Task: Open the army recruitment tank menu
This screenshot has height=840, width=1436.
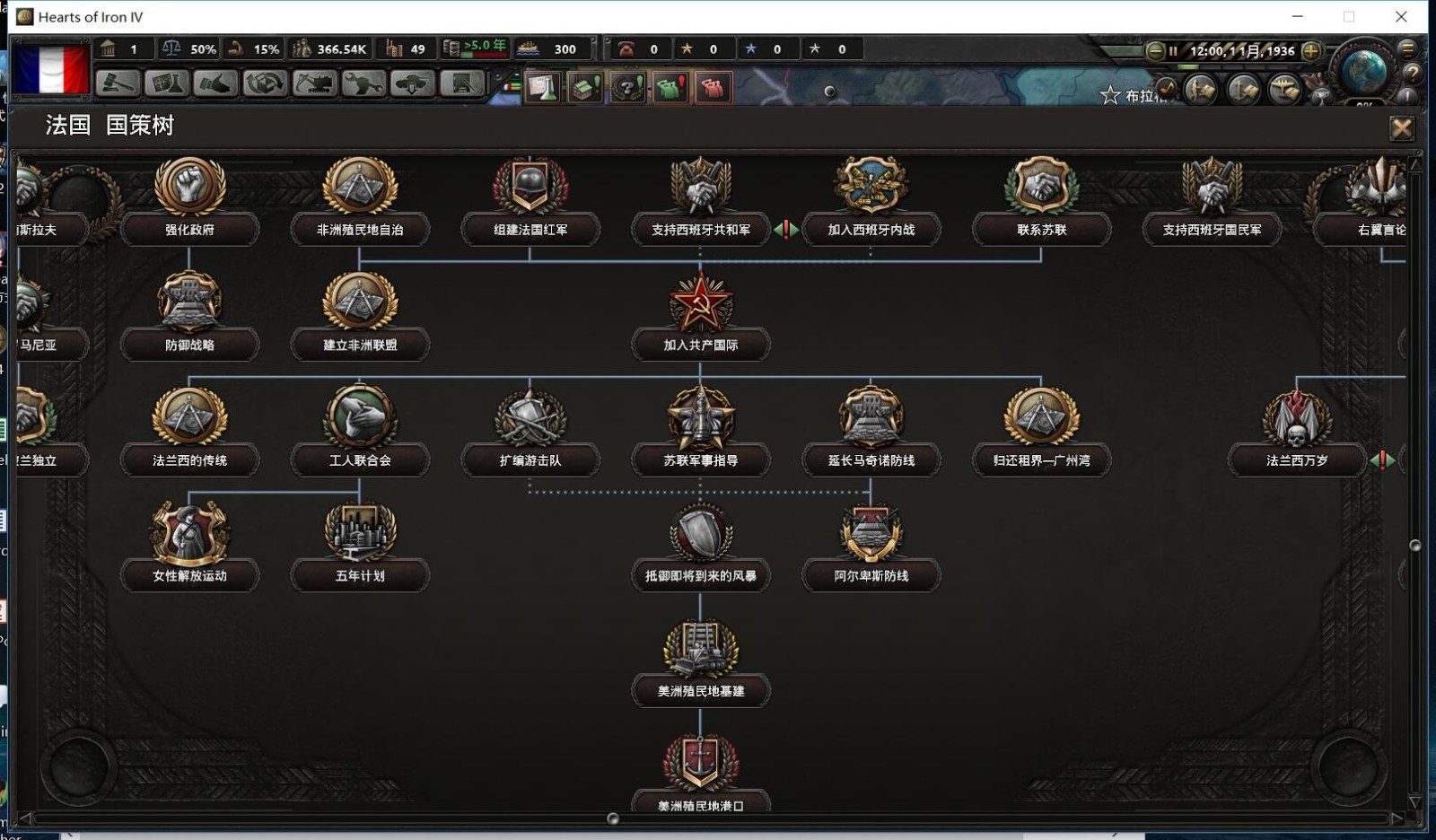Action: pyautogui.click(x=412, y=83)
